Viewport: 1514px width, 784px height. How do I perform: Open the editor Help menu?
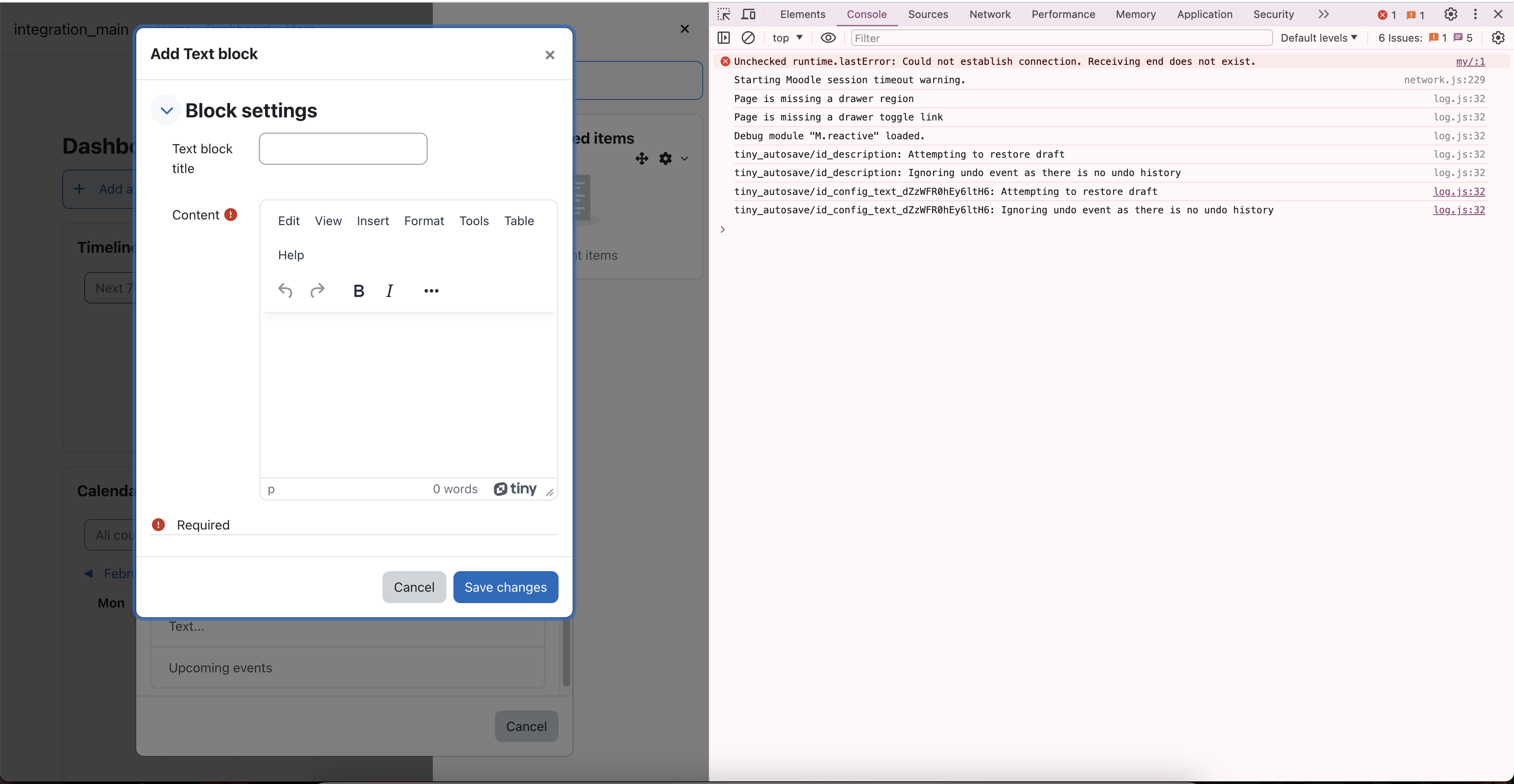coord(291,255)
